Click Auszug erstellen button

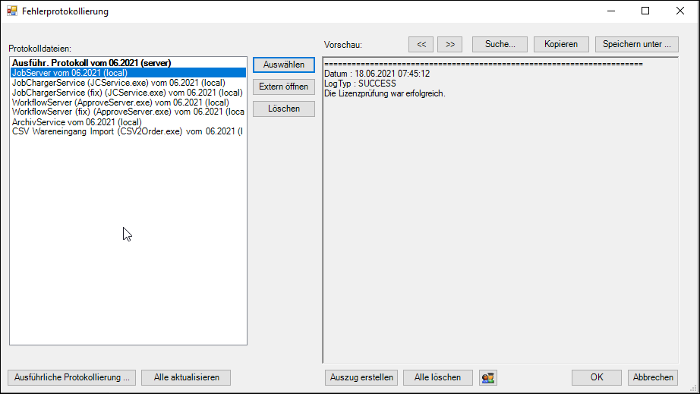(361, 377)
